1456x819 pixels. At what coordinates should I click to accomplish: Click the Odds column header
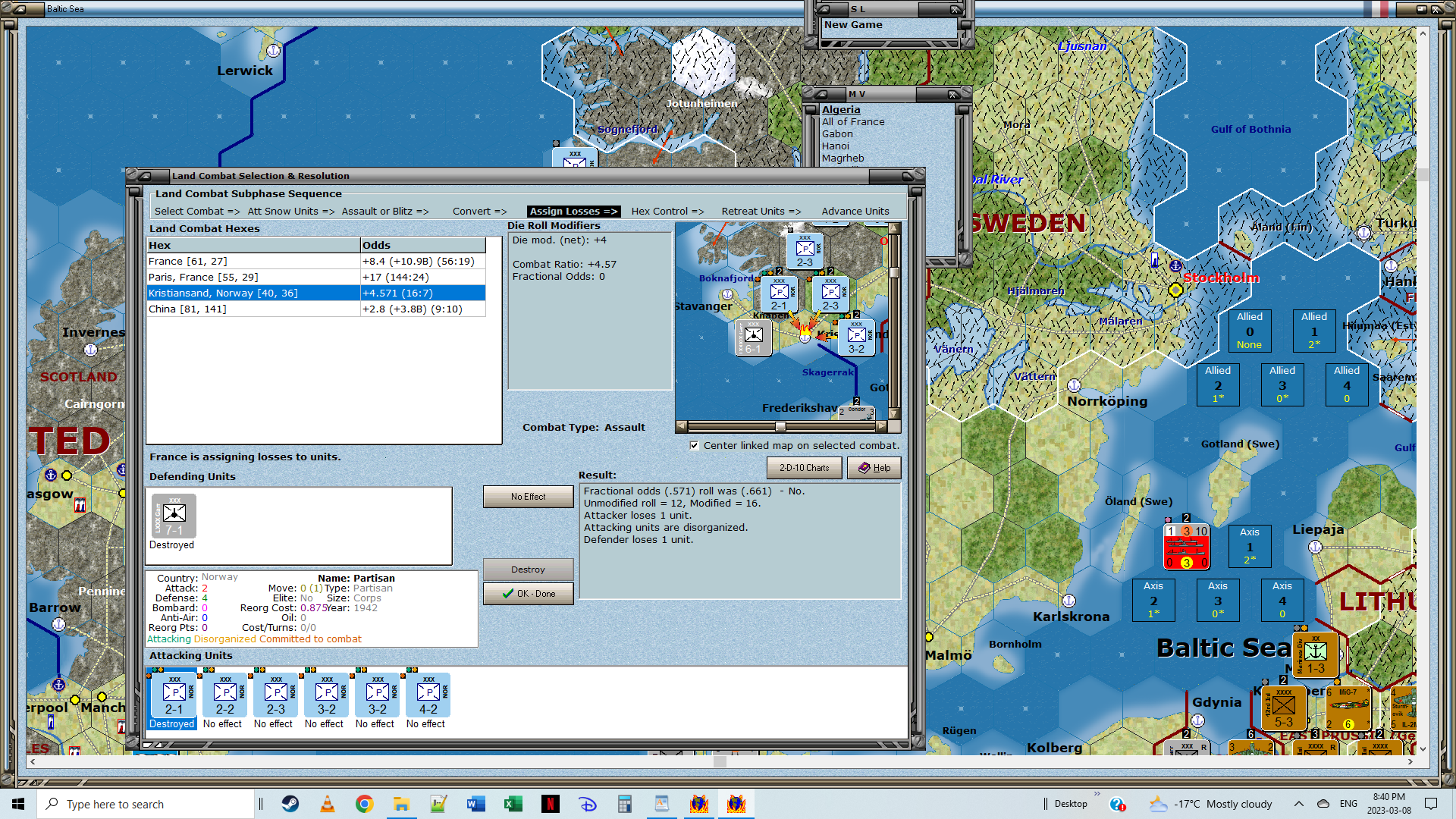pos(423,245)
